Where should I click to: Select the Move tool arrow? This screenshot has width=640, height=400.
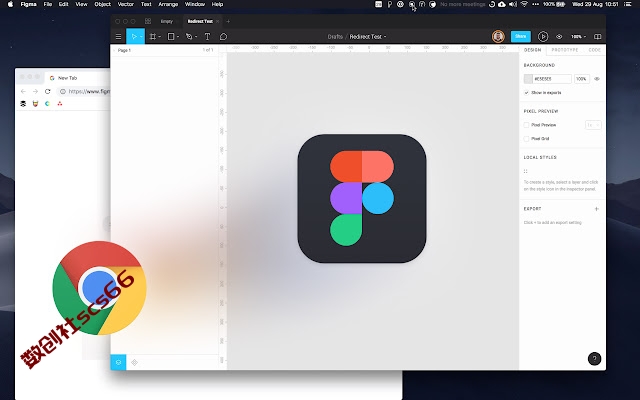133,37
